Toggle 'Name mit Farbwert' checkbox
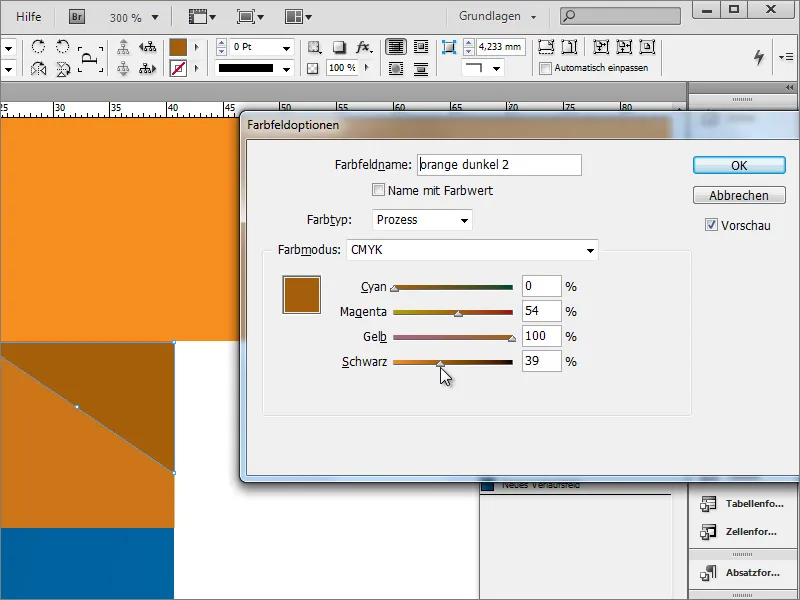The image size is (800, 600). (x=378, y=190)
